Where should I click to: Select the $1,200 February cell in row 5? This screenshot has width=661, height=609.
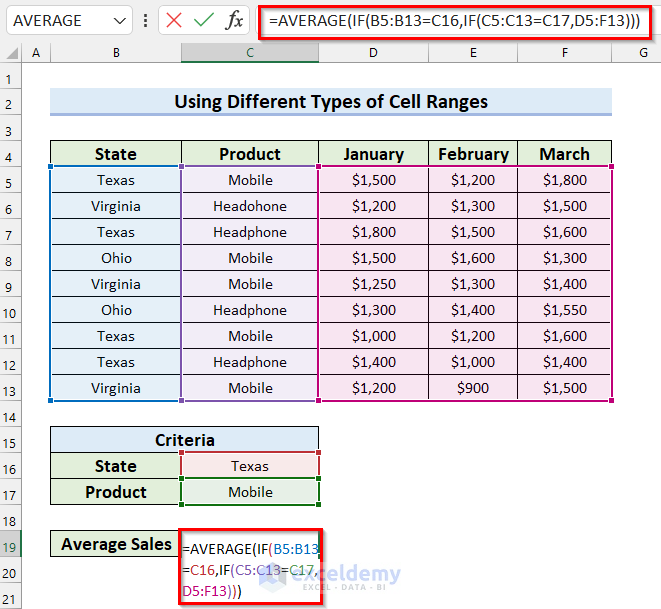point(473,180)
